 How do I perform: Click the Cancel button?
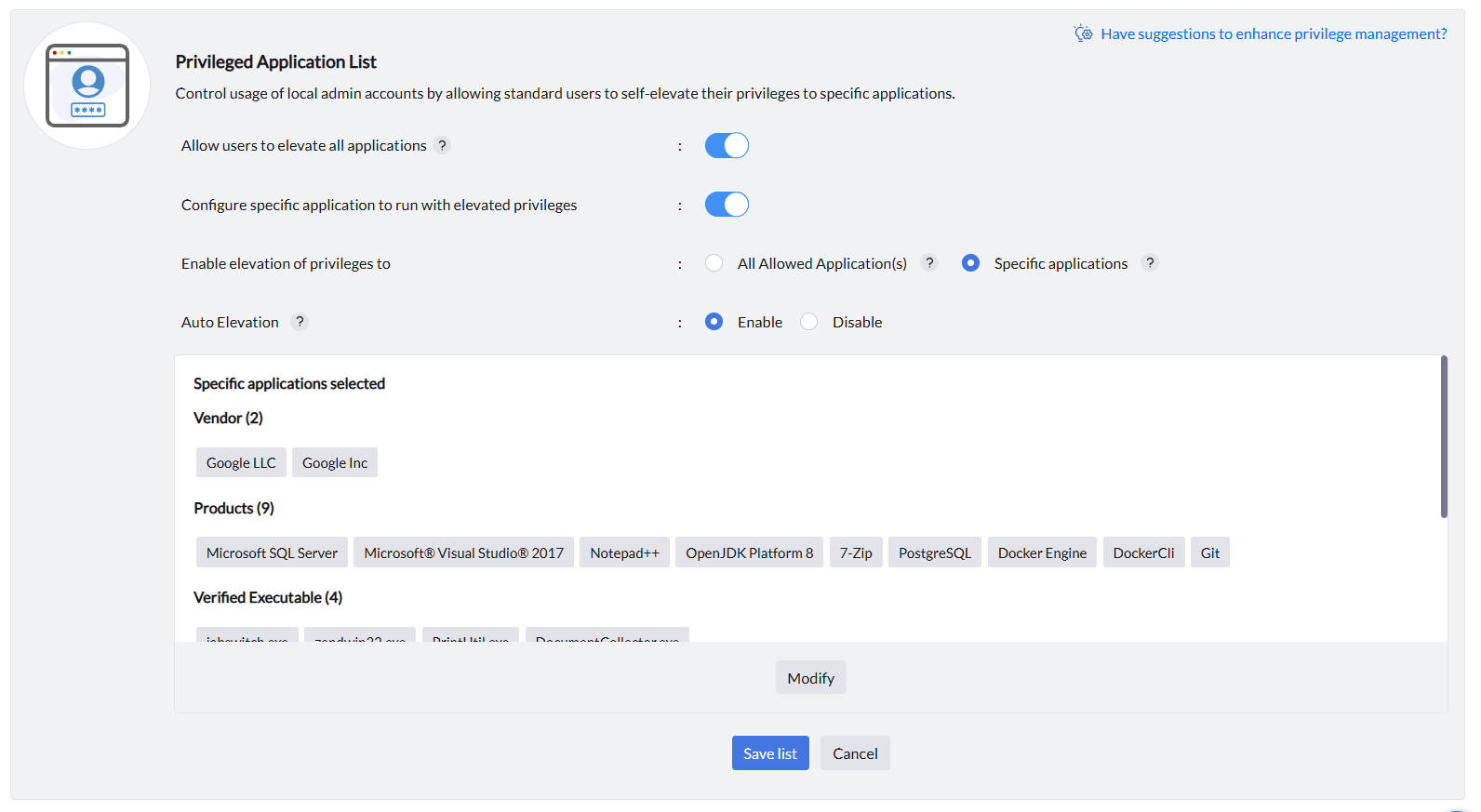click(855, 753)
